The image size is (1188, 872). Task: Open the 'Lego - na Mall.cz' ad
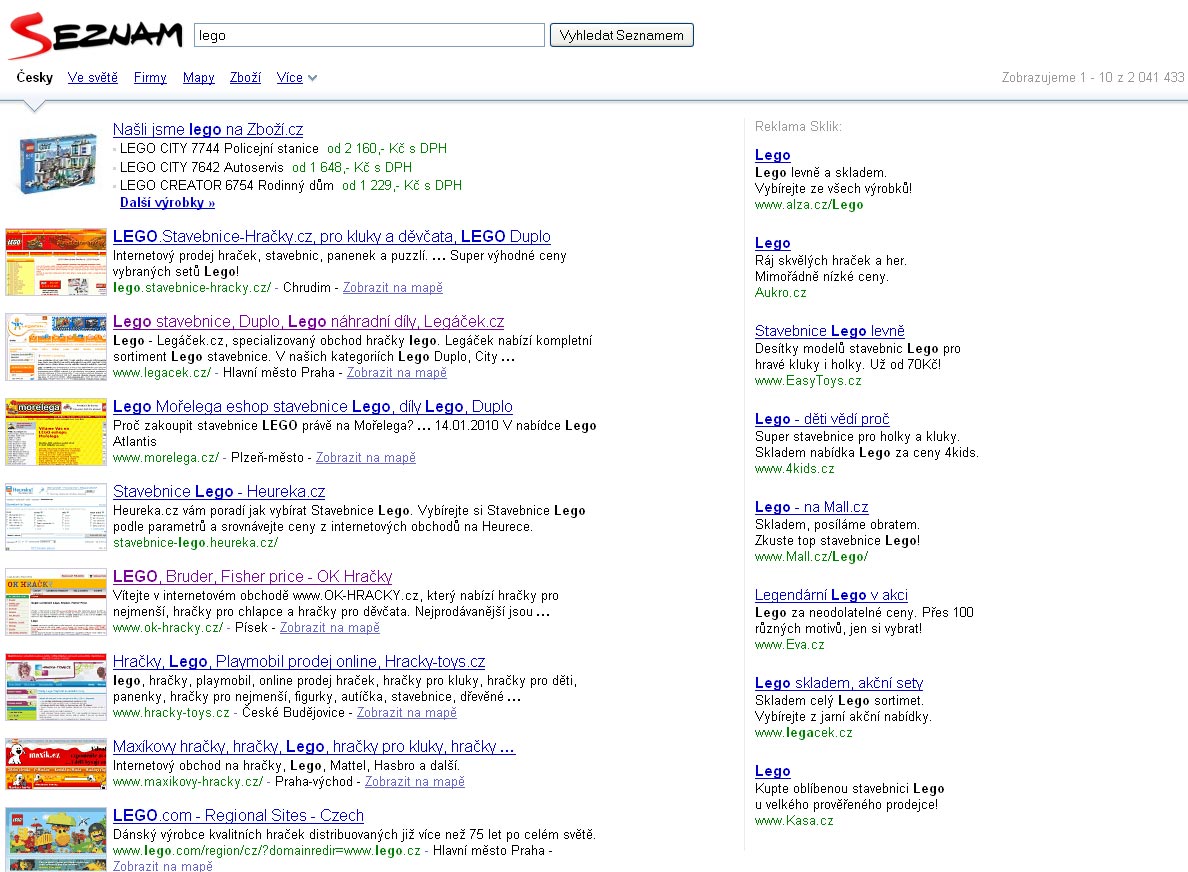tap(811, 507)
